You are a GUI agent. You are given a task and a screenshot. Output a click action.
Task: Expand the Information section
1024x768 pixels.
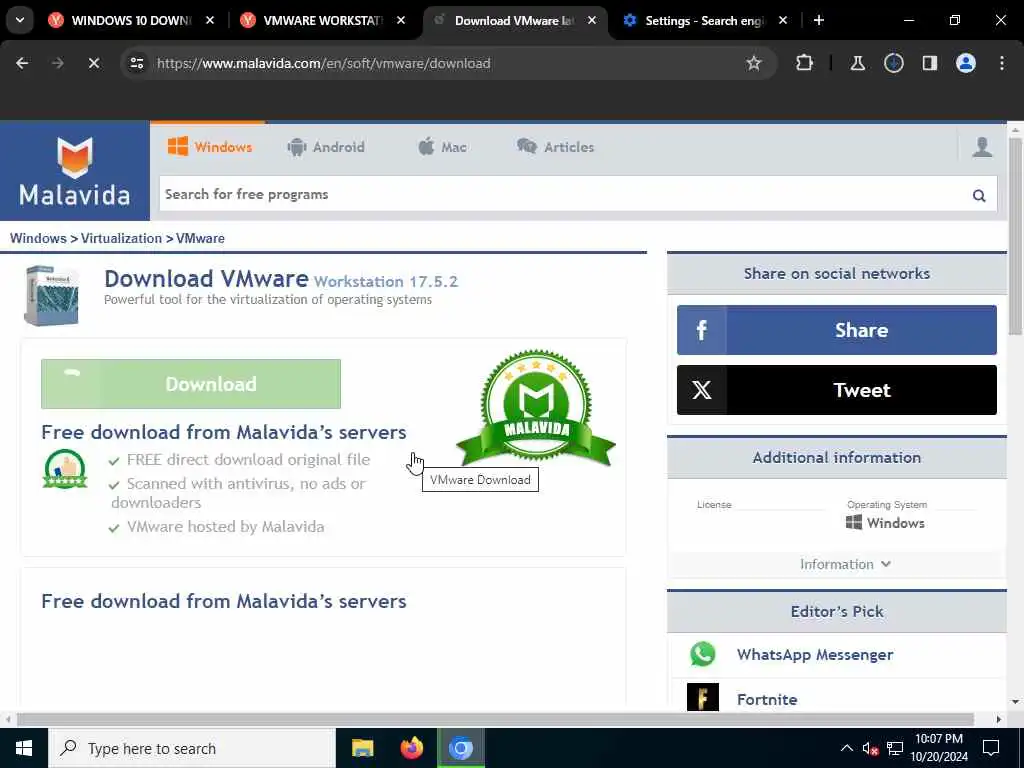pyautogui.click(x=845, y=564)
